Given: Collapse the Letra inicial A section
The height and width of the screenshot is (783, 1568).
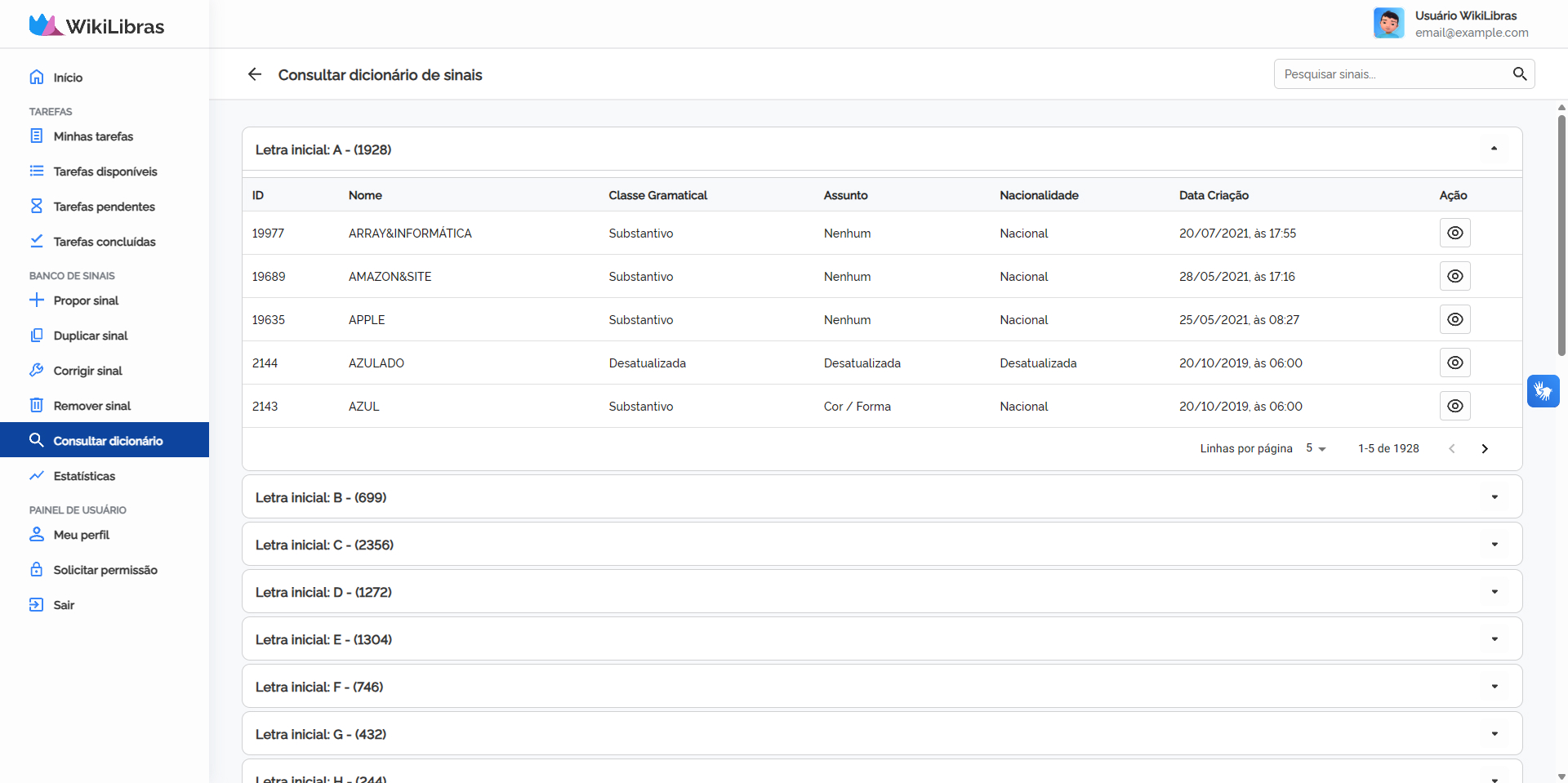Looking at the screenshot, I should pyautogui.click(x=1494, y=149).
